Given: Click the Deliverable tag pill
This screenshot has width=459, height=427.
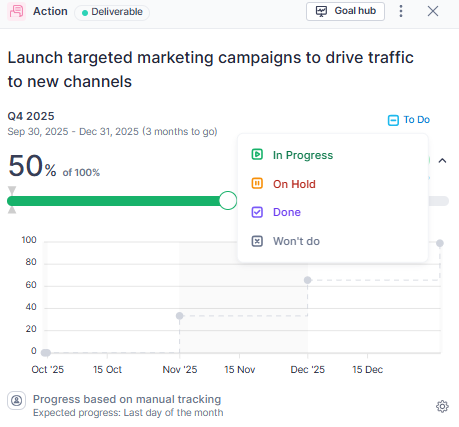Looking at the screenshot, I should click(112, 12).
